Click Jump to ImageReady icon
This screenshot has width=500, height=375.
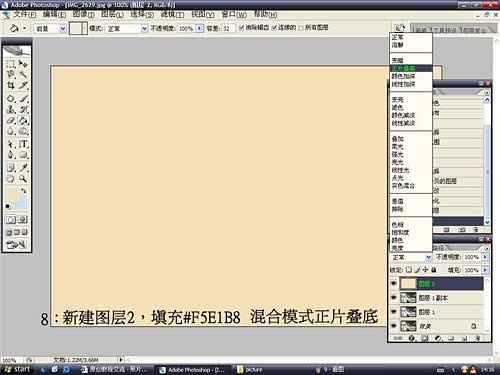click(x=16, y=245)
